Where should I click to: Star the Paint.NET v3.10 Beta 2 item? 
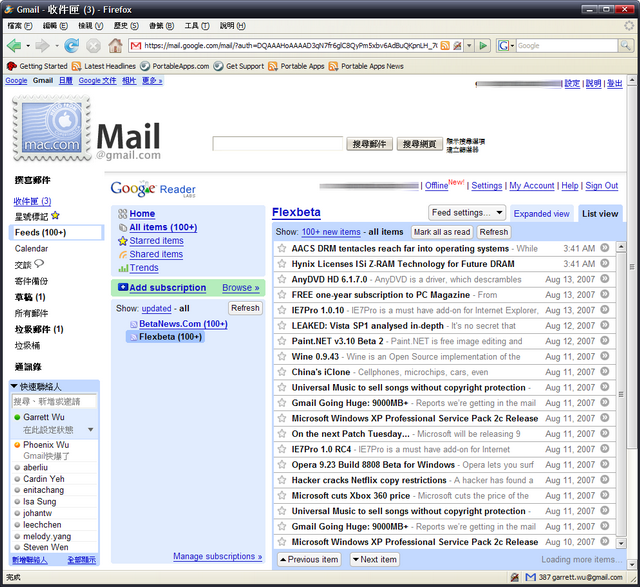coord(282,341)
